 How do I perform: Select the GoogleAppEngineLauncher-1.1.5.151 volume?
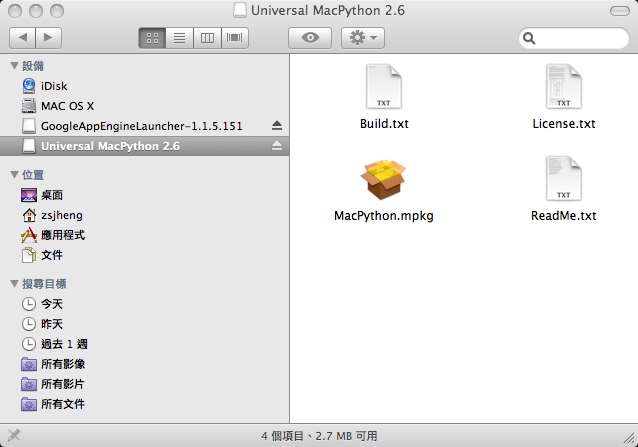144,126
